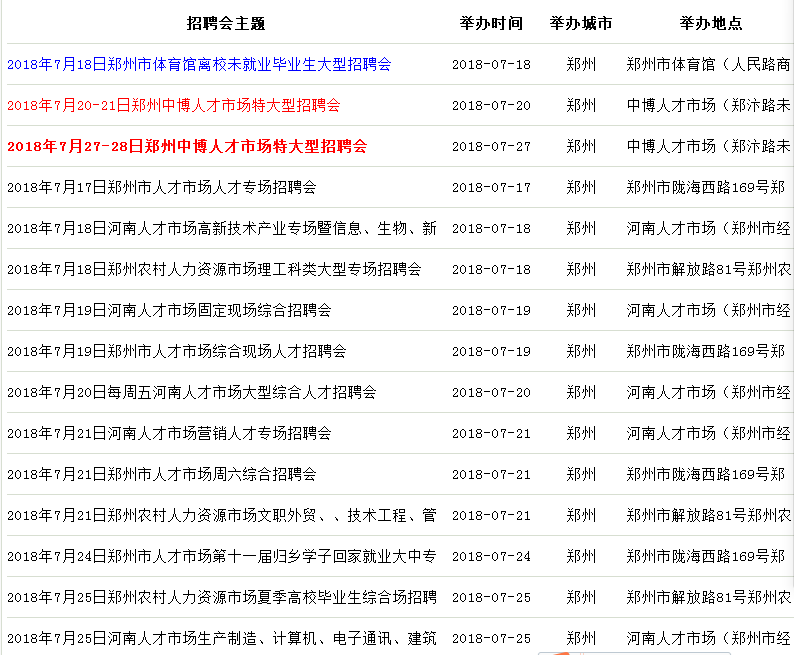This screenshot has height=655, width=794.
Task: Click the 举办时间 column header
Action: coord(491,23)
